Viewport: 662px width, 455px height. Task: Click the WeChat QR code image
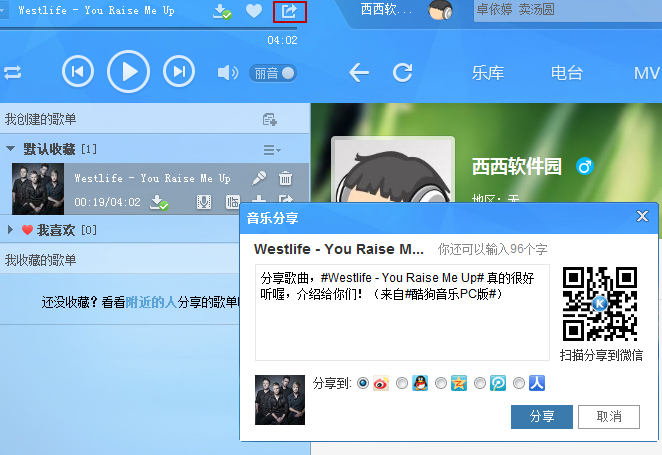coord(600,304)
